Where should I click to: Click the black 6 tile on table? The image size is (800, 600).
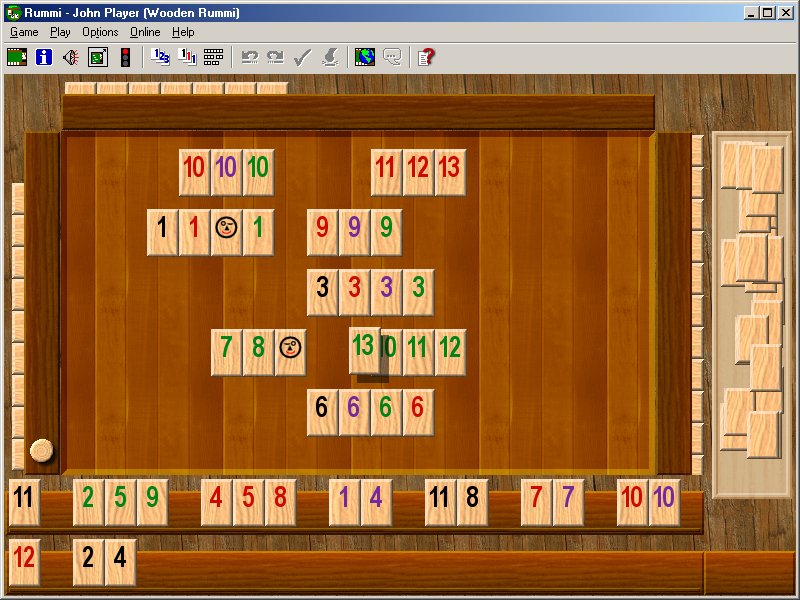[322, 412]
